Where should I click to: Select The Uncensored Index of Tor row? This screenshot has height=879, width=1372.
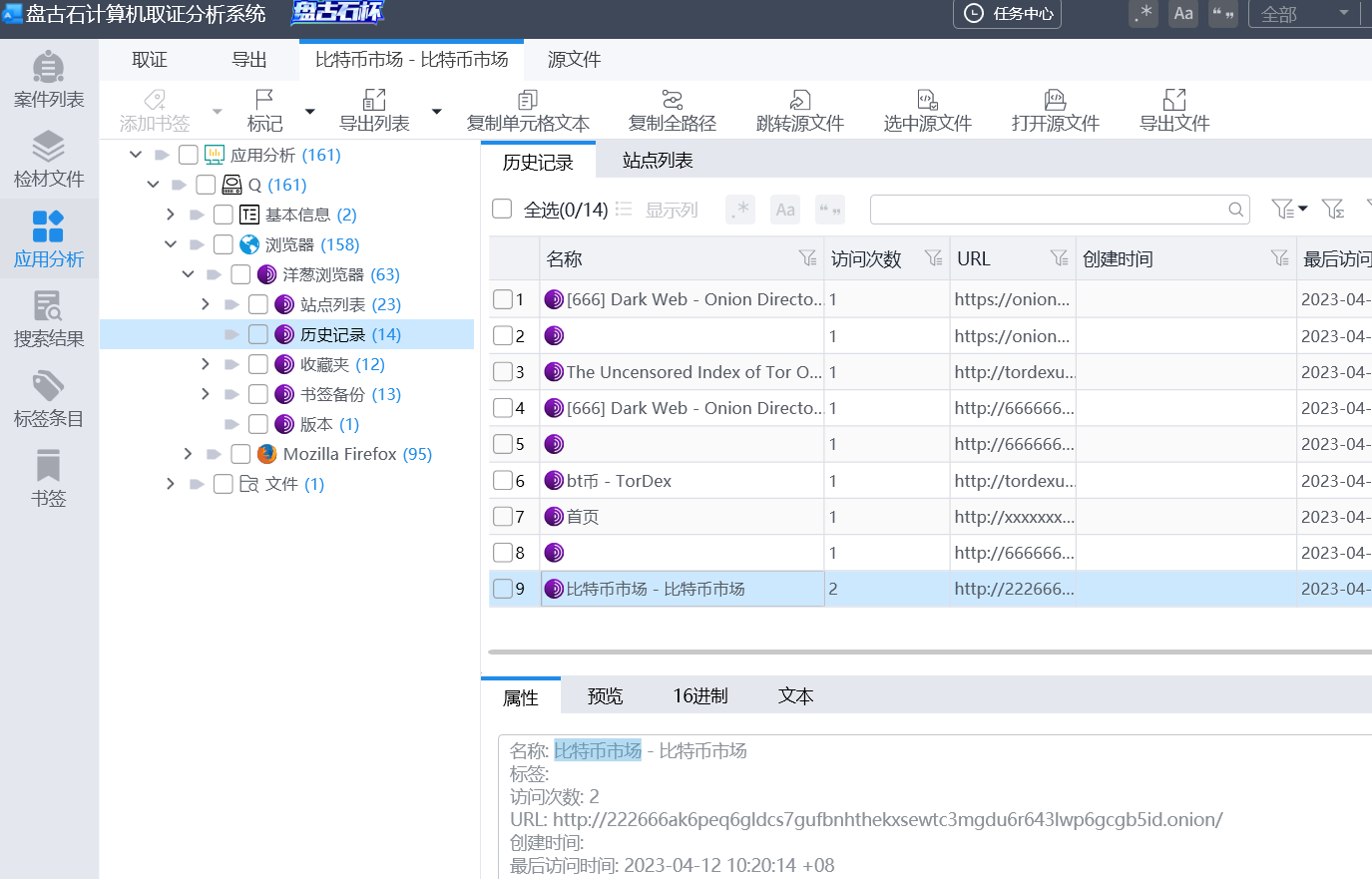(x=930, y=372)
